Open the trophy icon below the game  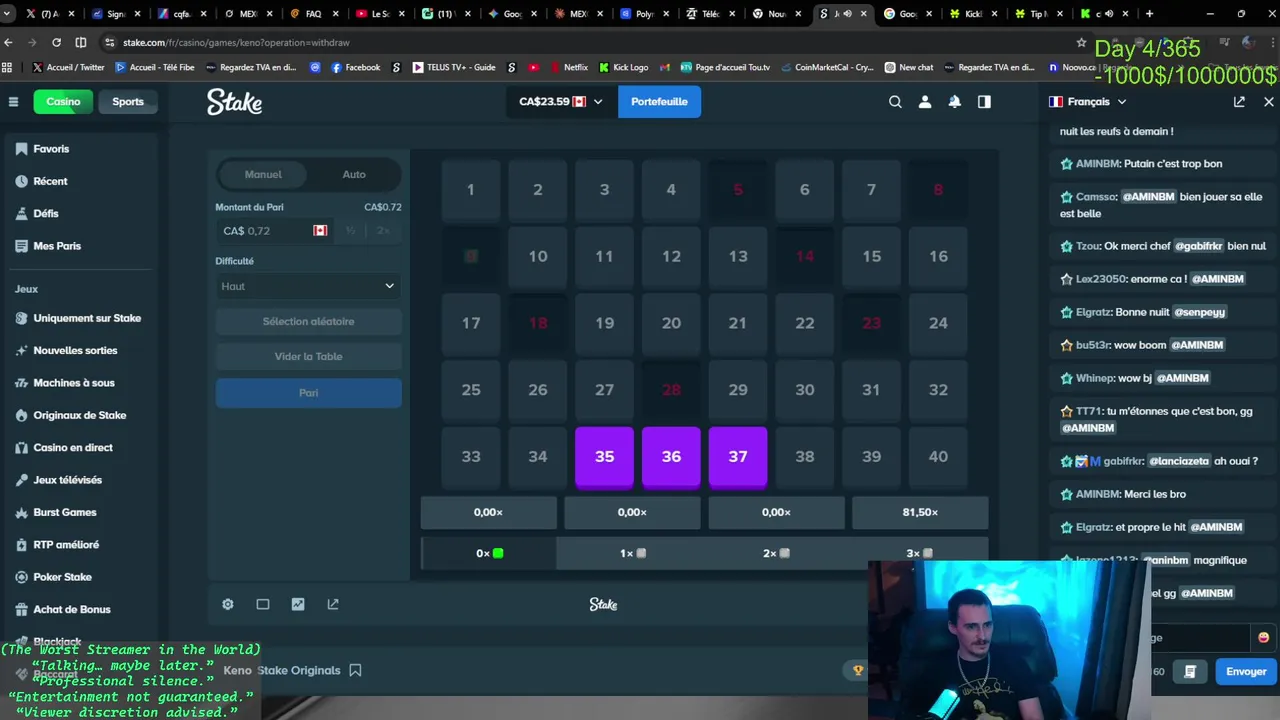[858, 670]
